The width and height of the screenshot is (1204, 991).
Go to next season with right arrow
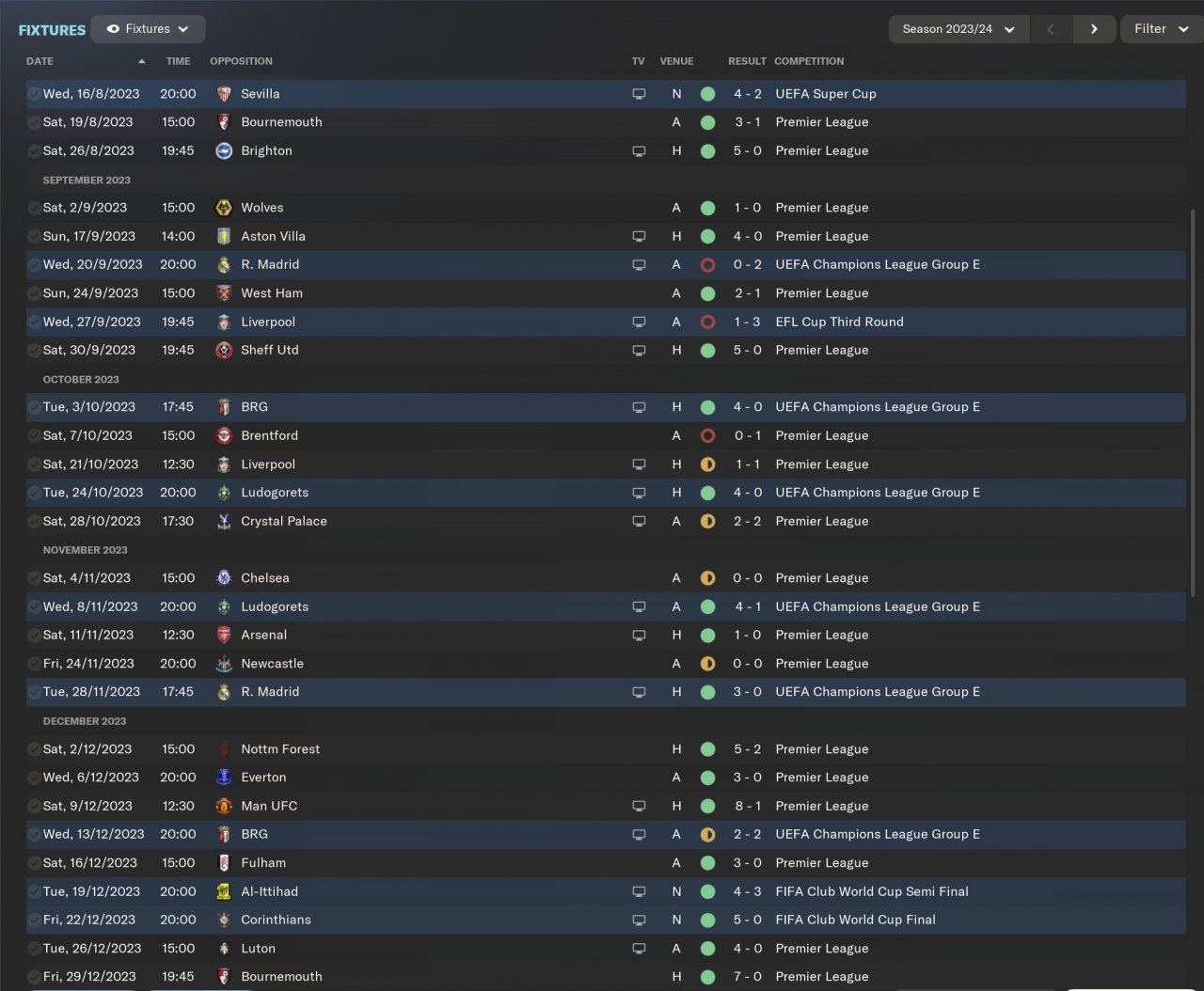click(x=1094, y=29)
